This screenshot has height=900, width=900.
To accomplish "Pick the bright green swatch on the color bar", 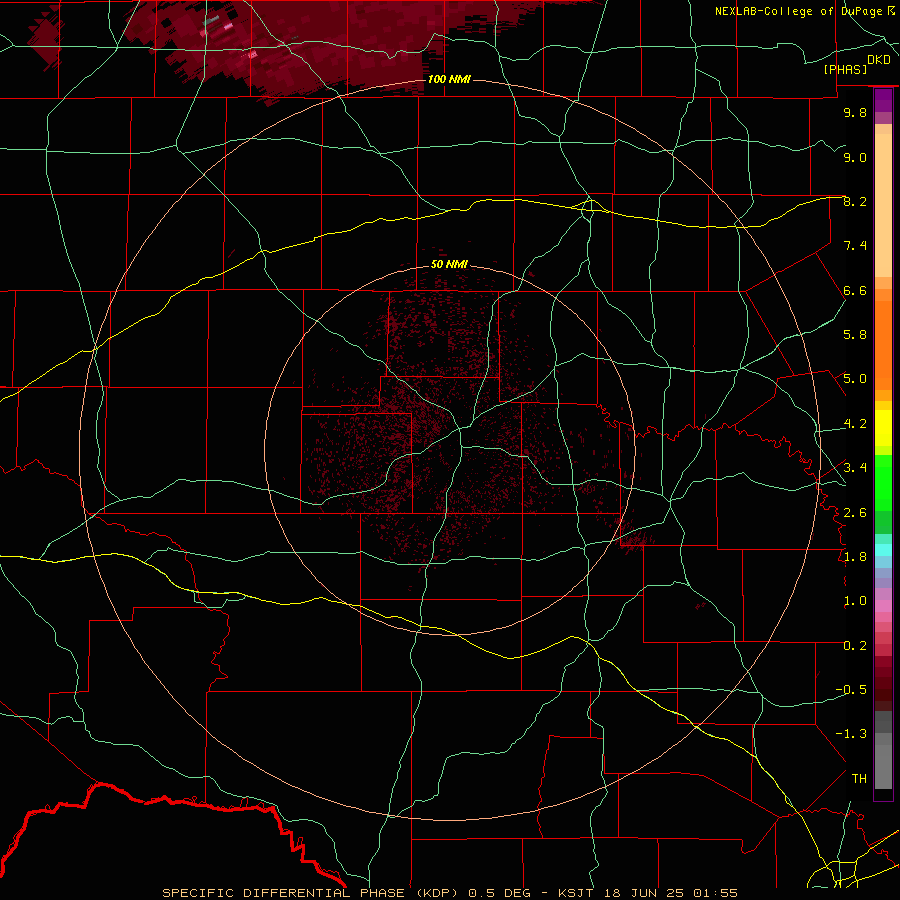I will (883, 482).
